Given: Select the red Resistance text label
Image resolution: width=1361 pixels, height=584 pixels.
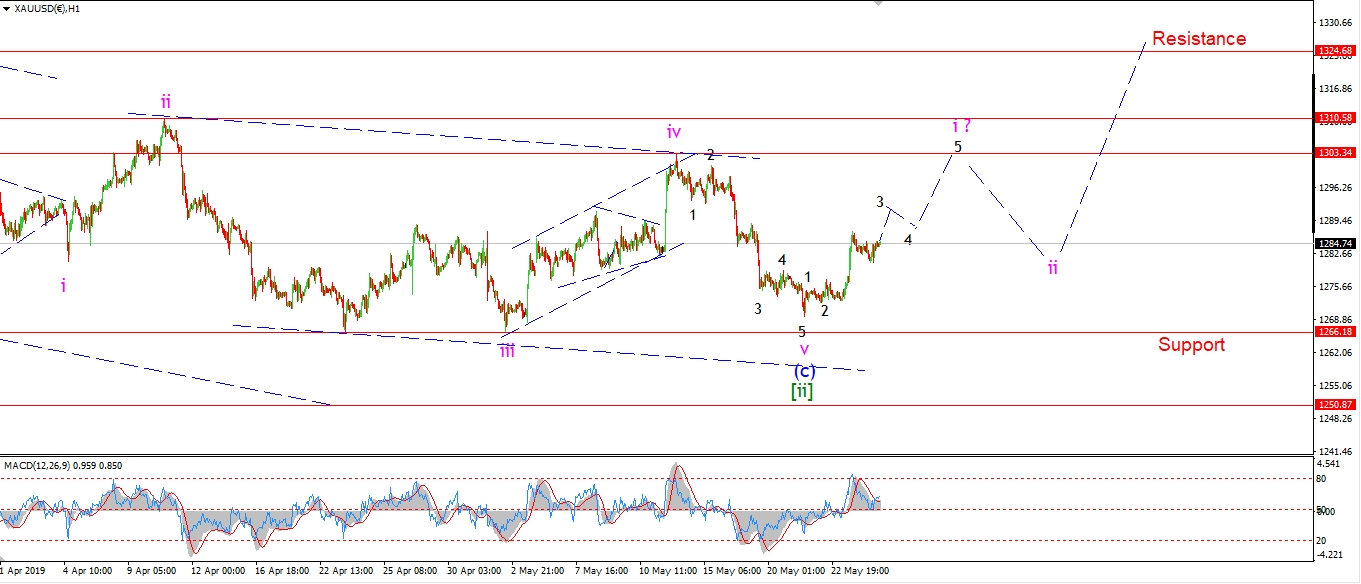Looking at the screenshot, I should [x=1198, y=39].
